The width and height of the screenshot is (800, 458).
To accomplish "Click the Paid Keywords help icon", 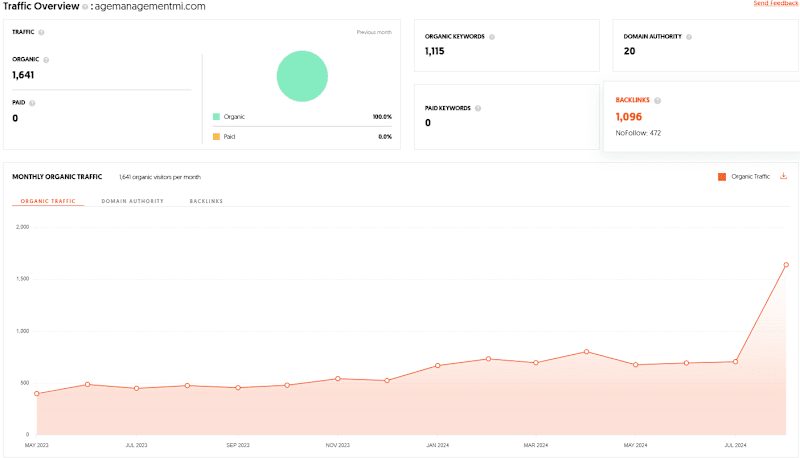I will [x=478, y=108].
